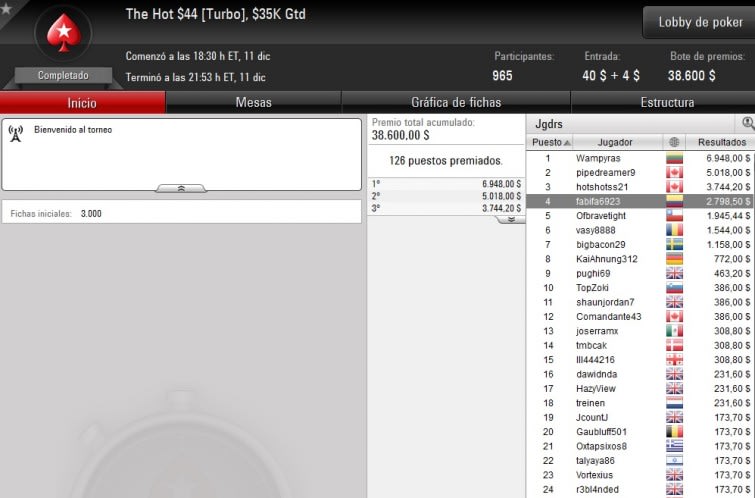The width and height of the screenshot is (755, 498).
Task: Click treinen's Netherlands flag
Action: point(675,403)
